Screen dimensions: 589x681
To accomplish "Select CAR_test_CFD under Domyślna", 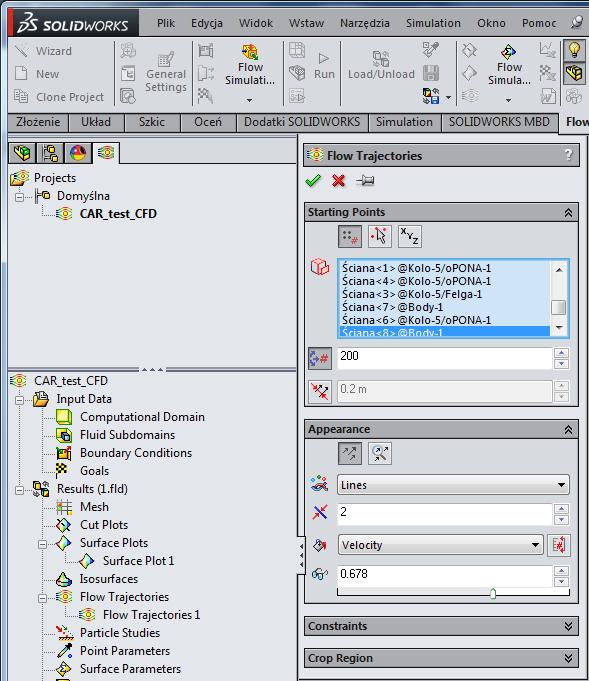I will pyautogui.click(x=118, y=214).
